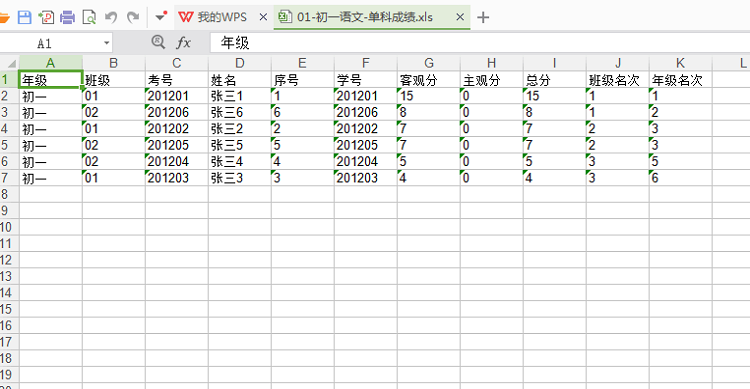Select the cell containing 张三6
The width and height of the screenshot is (750, 389).
240,112
